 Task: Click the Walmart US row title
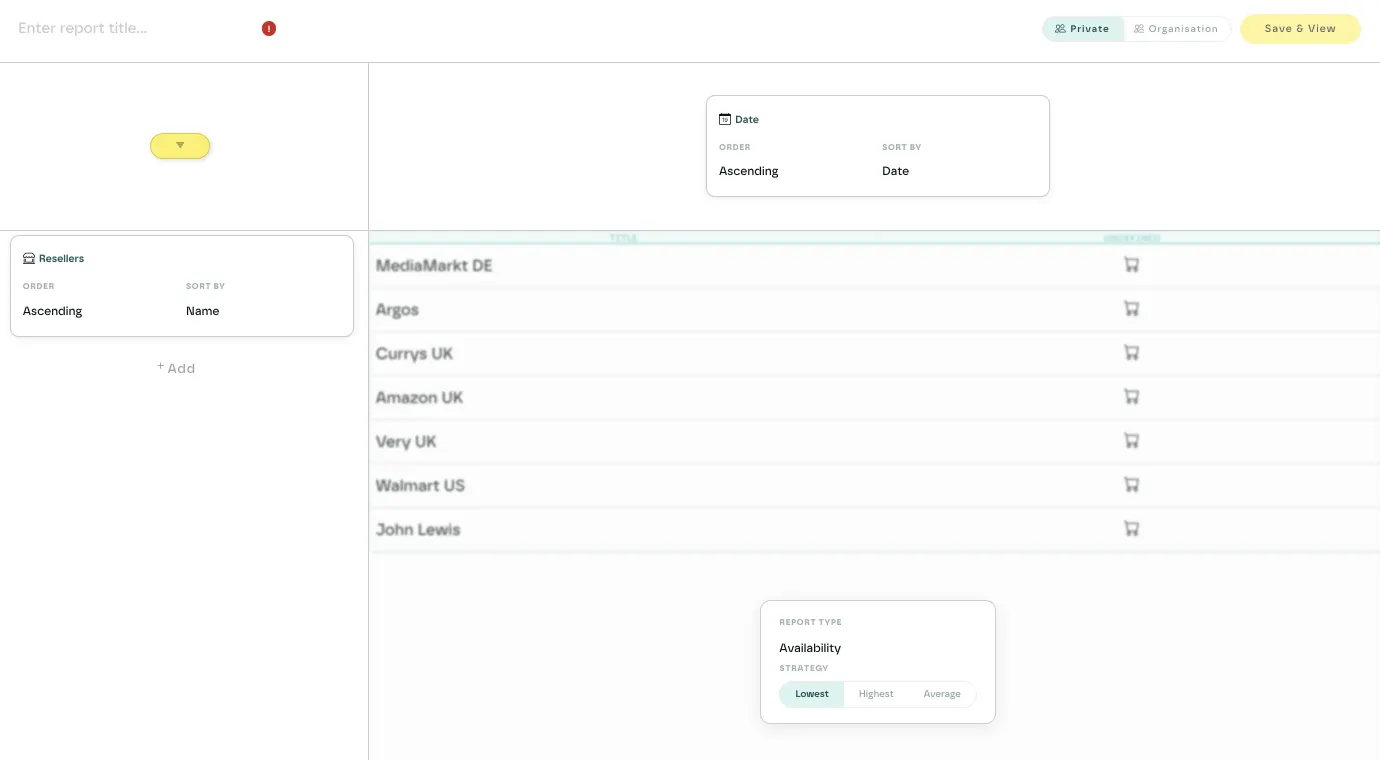420,485
